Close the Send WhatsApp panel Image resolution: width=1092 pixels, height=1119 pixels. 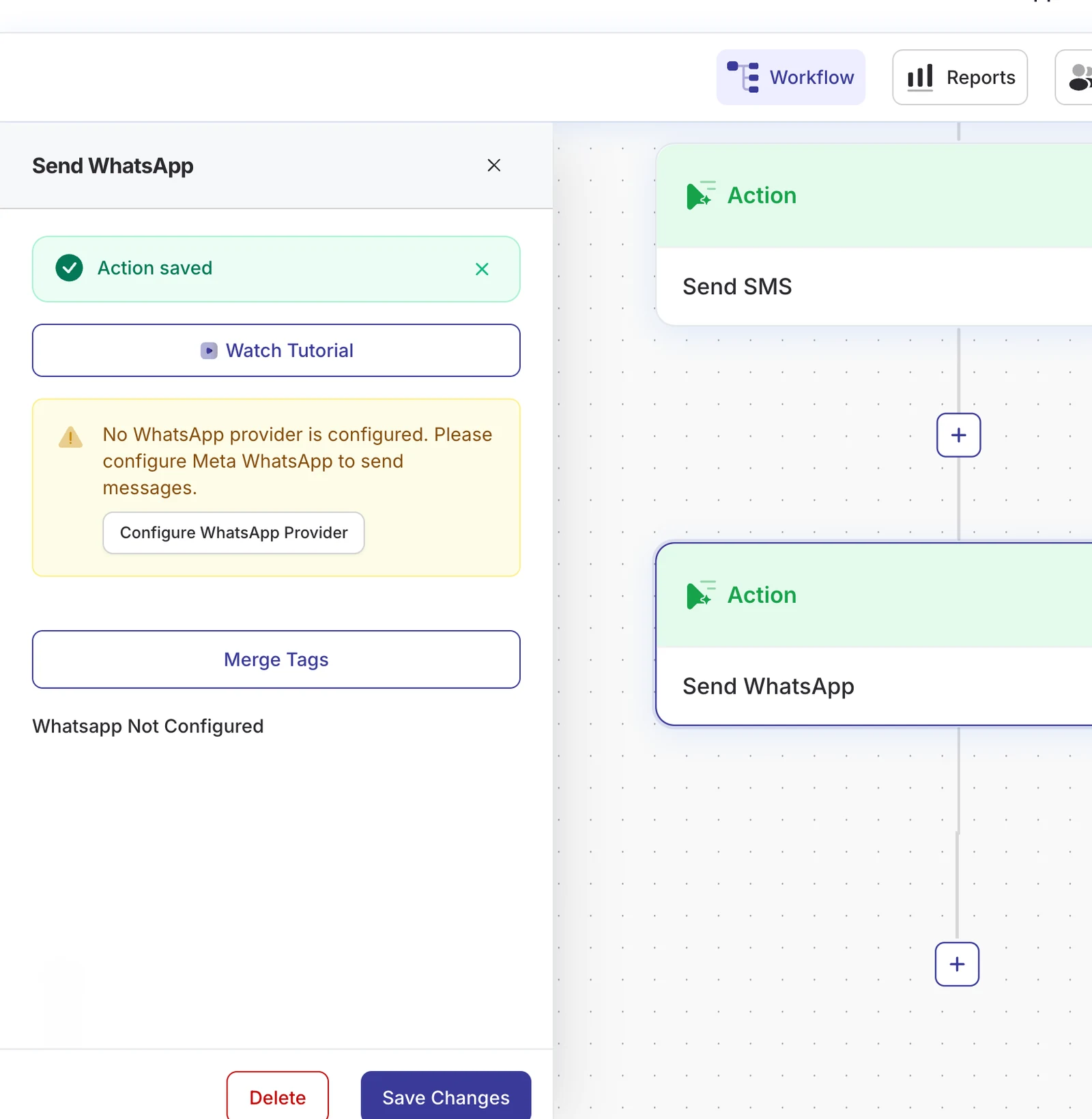point(493,165)
